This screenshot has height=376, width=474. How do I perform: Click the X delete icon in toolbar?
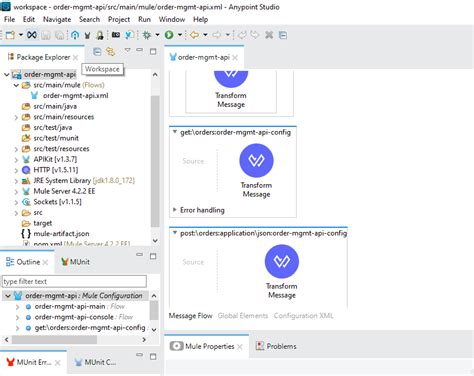tap(269, 35)
